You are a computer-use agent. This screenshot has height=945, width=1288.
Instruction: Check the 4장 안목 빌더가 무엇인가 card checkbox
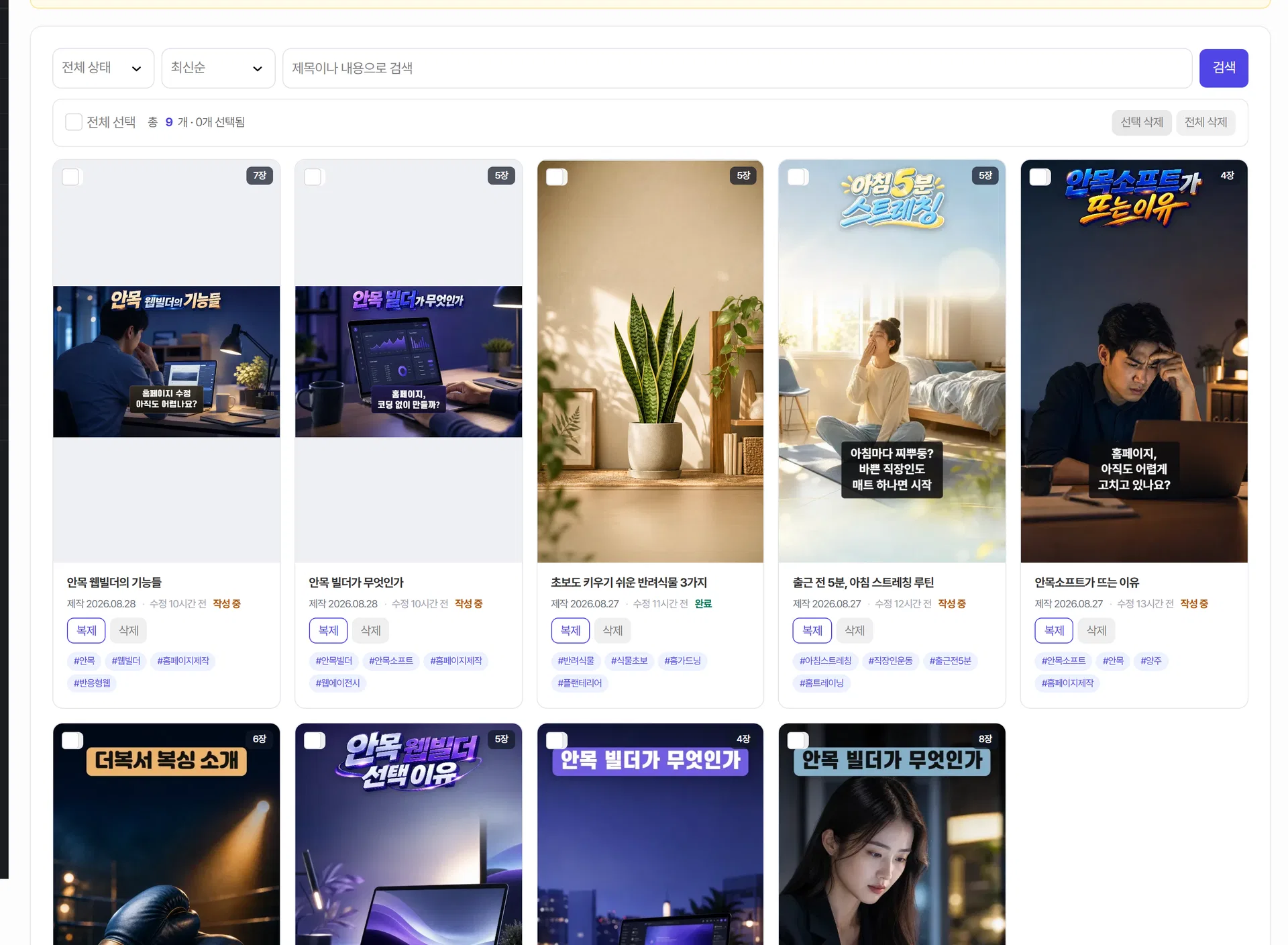556,740
